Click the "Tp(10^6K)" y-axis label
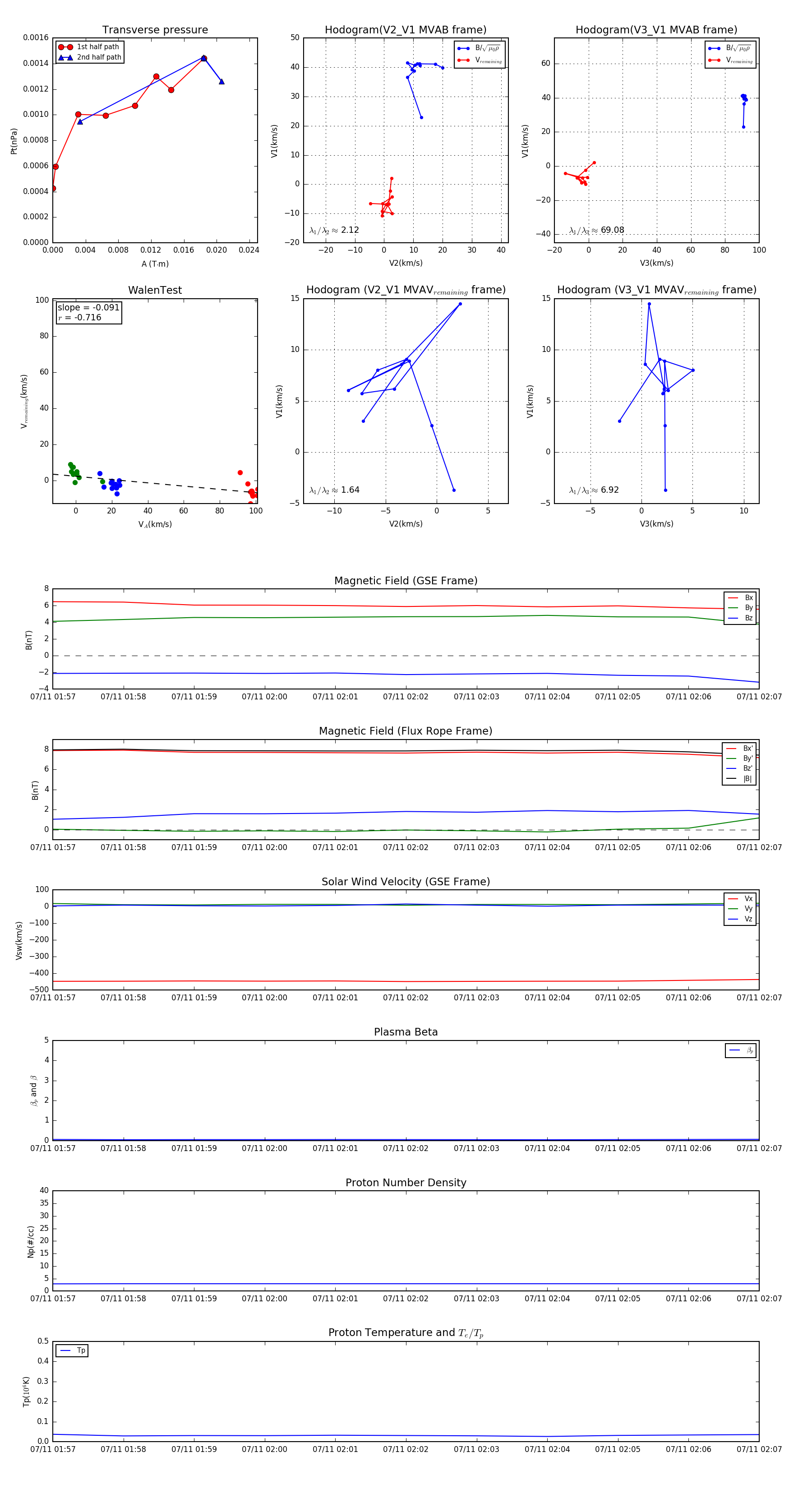The width and height of the screenshot is (812, 1489). click(26, 1392)
